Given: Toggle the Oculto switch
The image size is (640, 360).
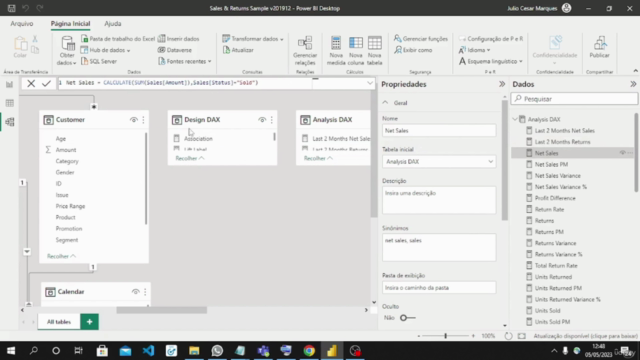Looking at the screenshot, I should point(407,318).
